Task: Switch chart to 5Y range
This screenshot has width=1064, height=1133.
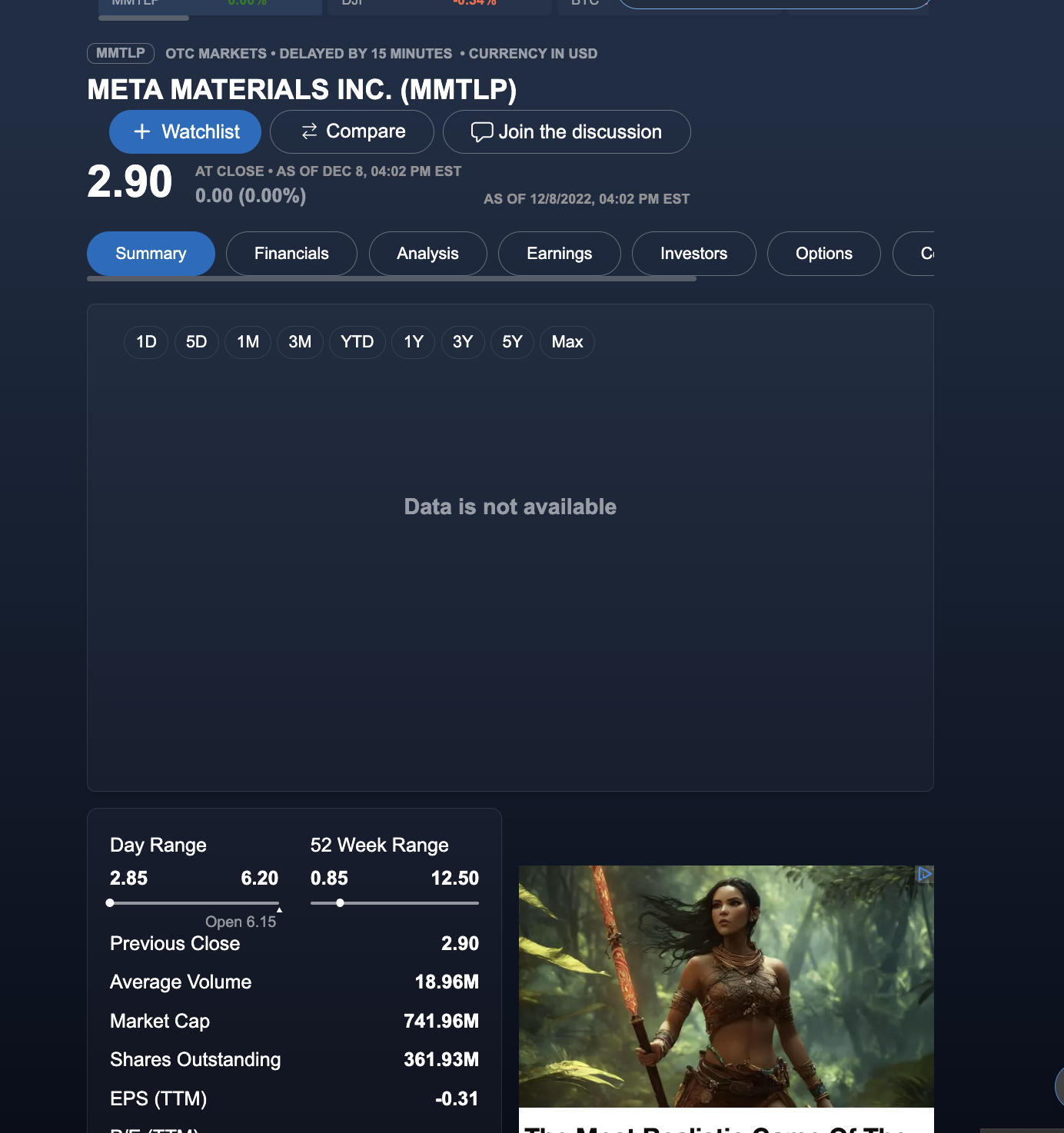Action: pyautogui.click(x=512, y=342)
